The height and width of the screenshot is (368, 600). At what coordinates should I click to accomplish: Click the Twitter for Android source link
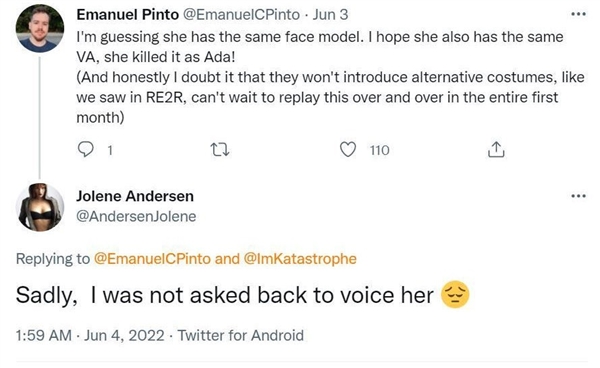[240, 335]
